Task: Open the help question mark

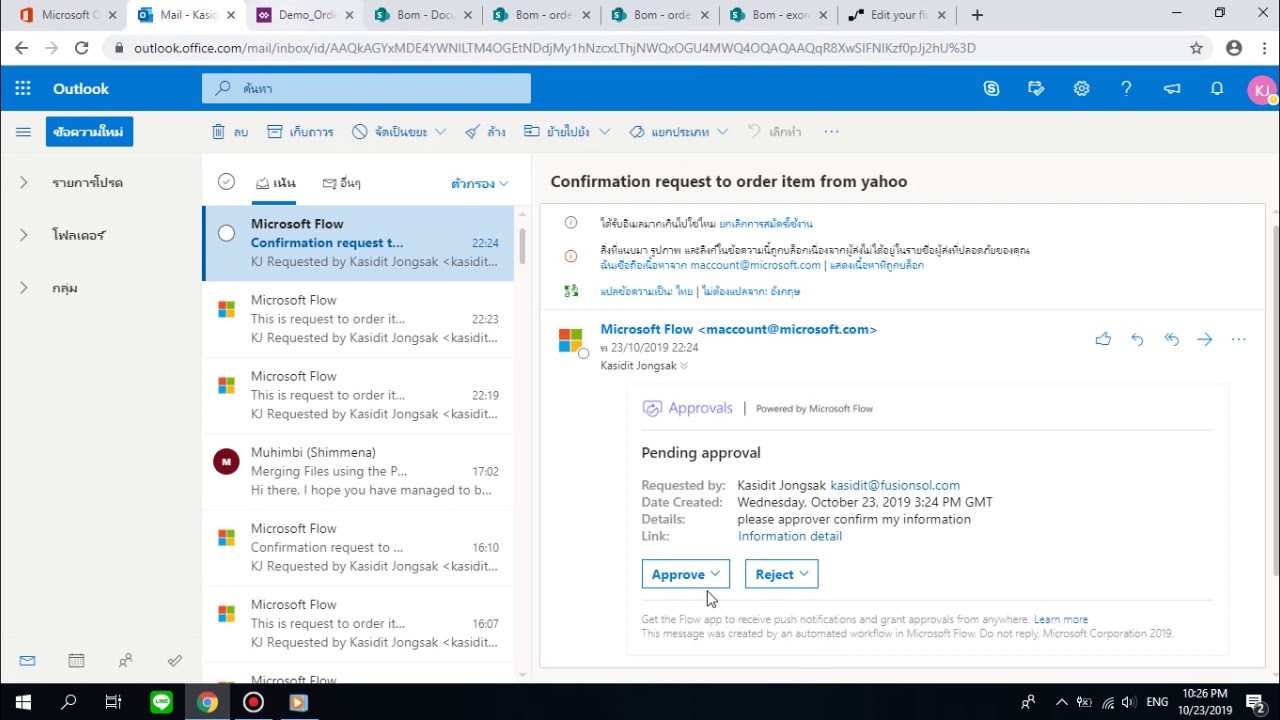Action: pyautogui.click(x=1126, y=89)
